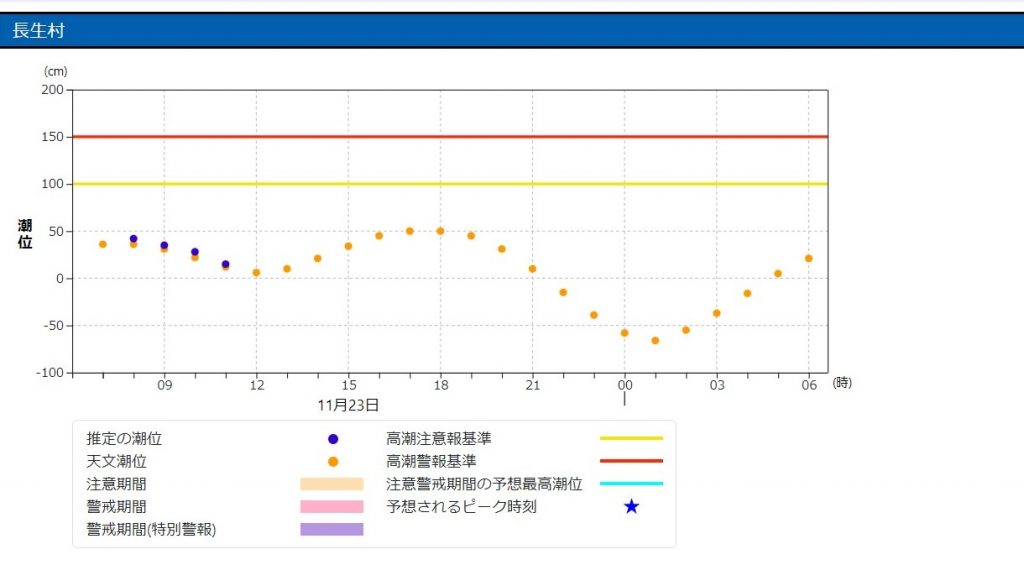Click the 18 hour x-axis label

(441, 385)
